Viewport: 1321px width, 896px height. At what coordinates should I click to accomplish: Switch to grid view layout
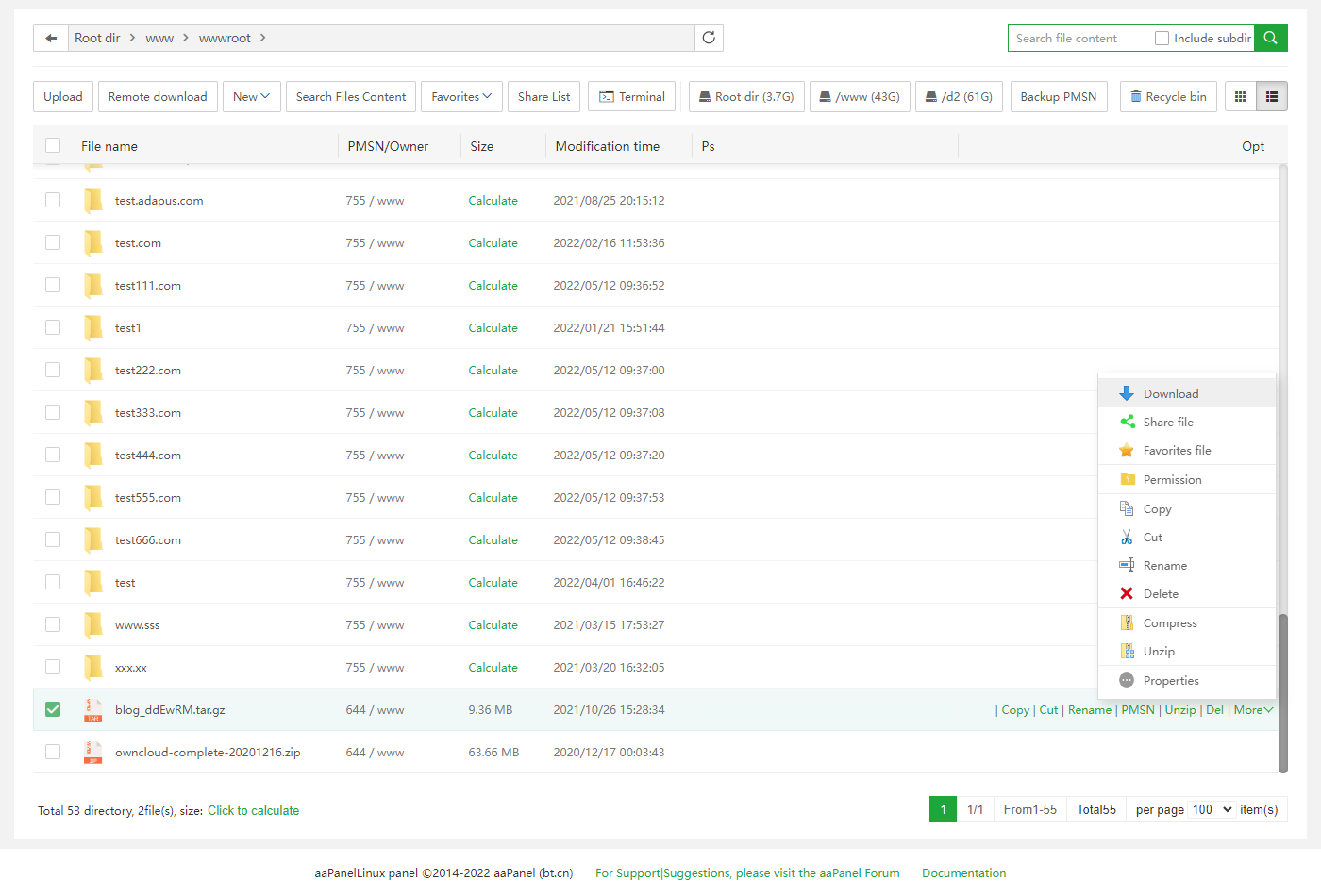point(1240,96)
